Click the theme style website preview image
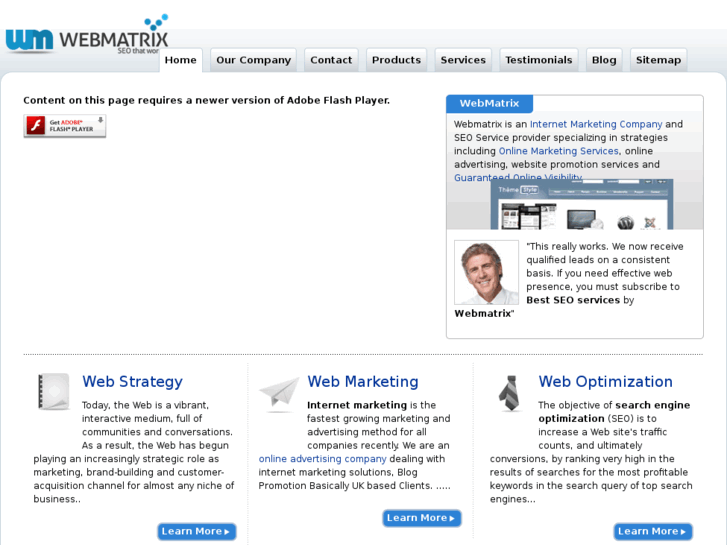 (x=582, y=205)
